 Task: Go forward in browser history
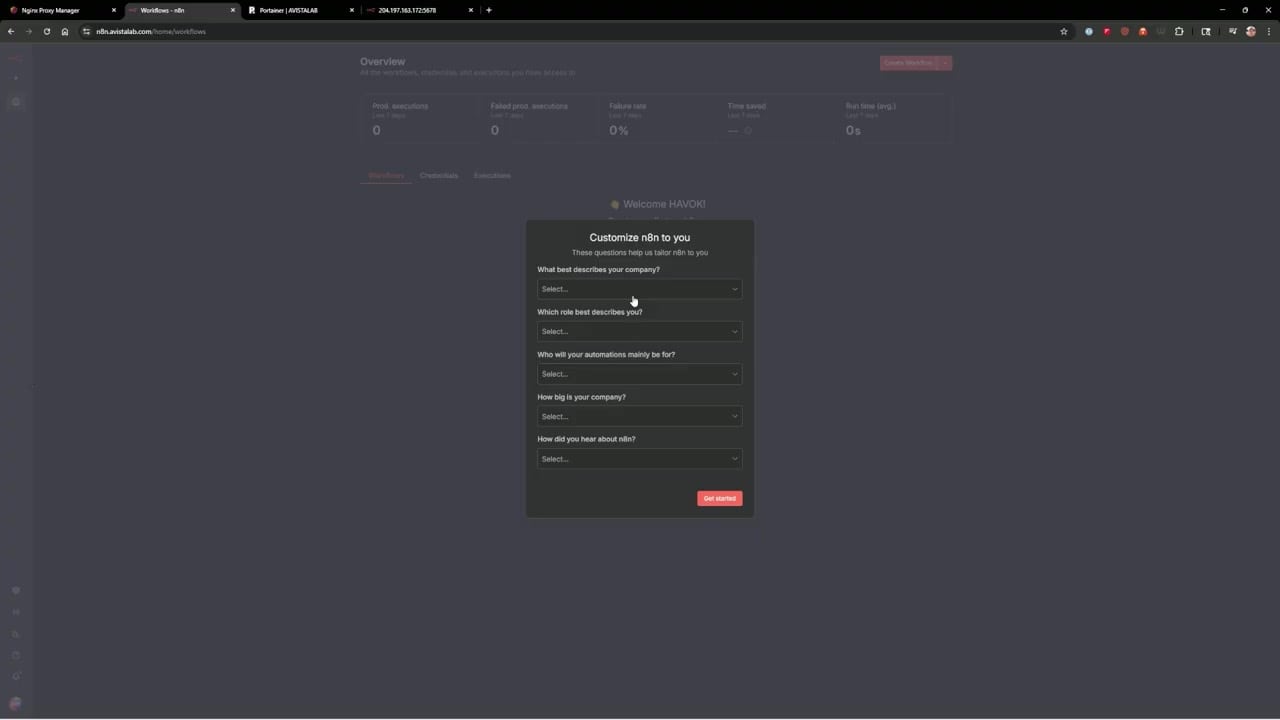point(28,31)
